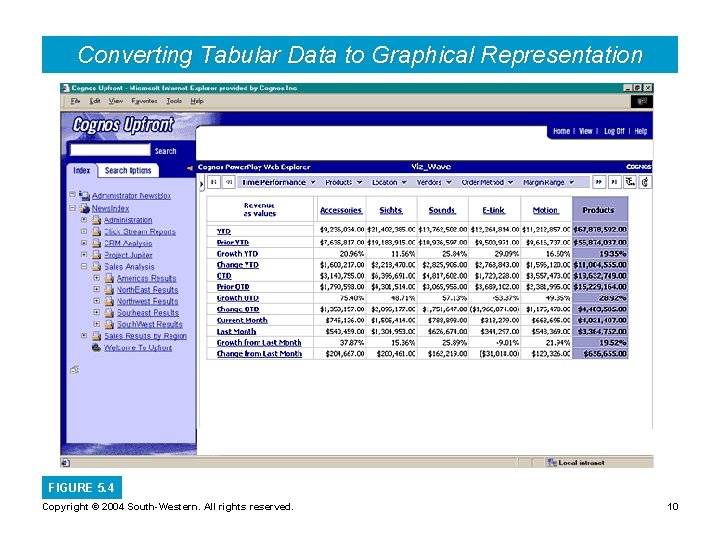Expand the Americas Results node
The height and width of the screenshot is (540, 720).
(96, 277)
